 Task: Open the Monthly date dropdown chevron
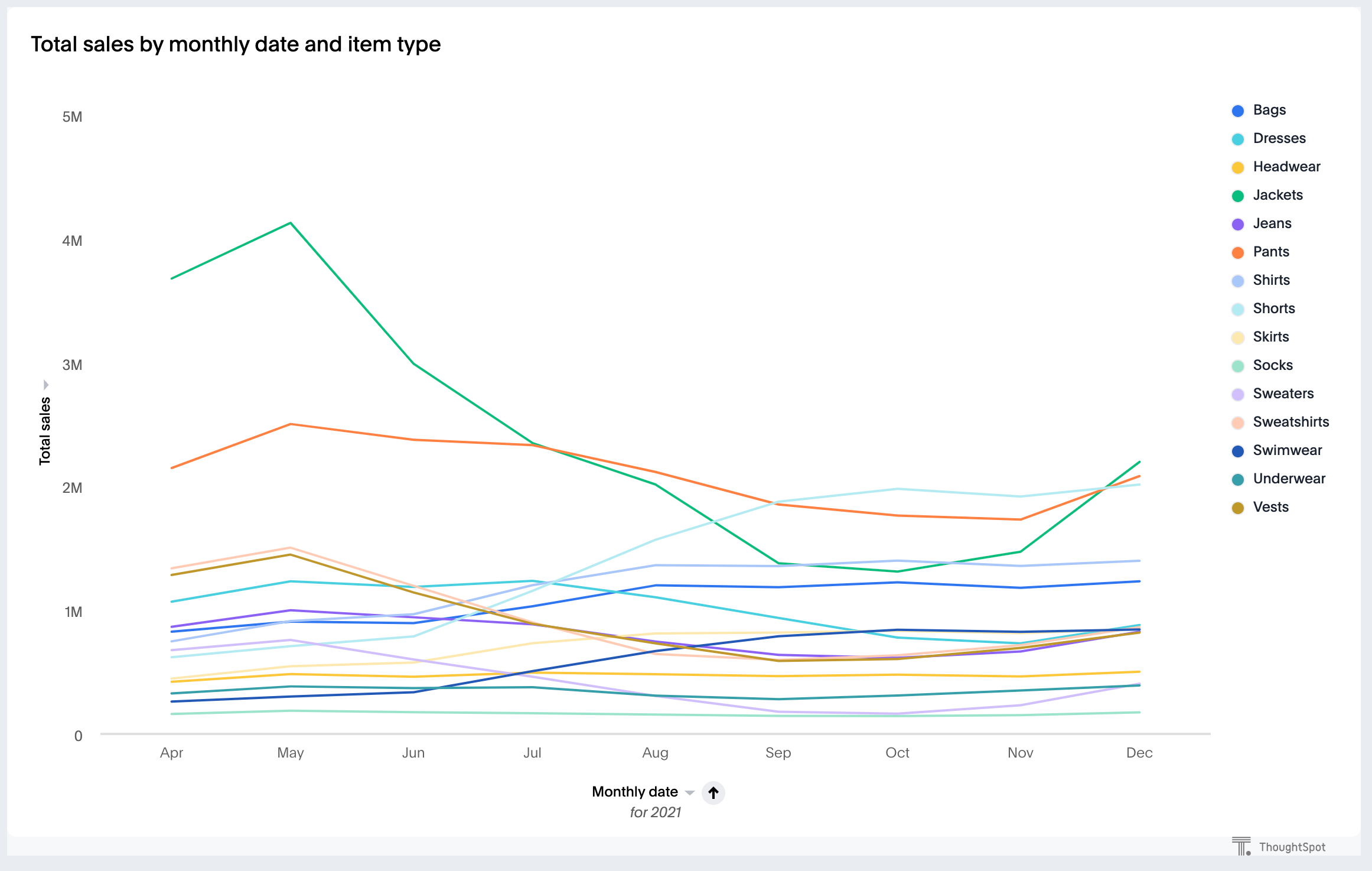pos(690,792)
